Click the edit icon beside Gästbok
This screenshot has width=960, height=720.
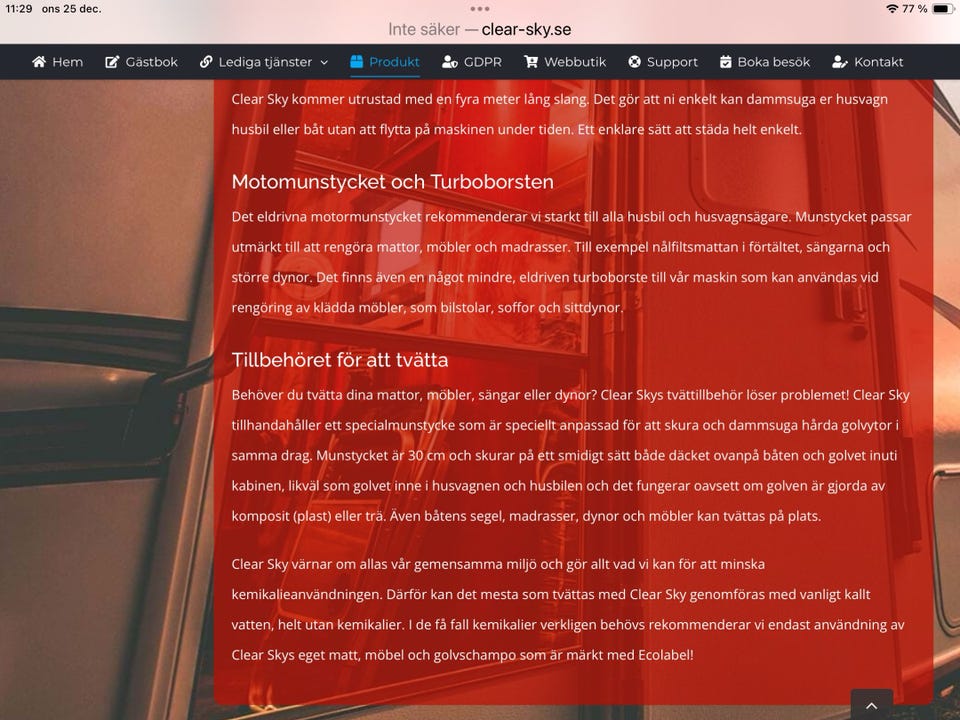coord(112,62)
